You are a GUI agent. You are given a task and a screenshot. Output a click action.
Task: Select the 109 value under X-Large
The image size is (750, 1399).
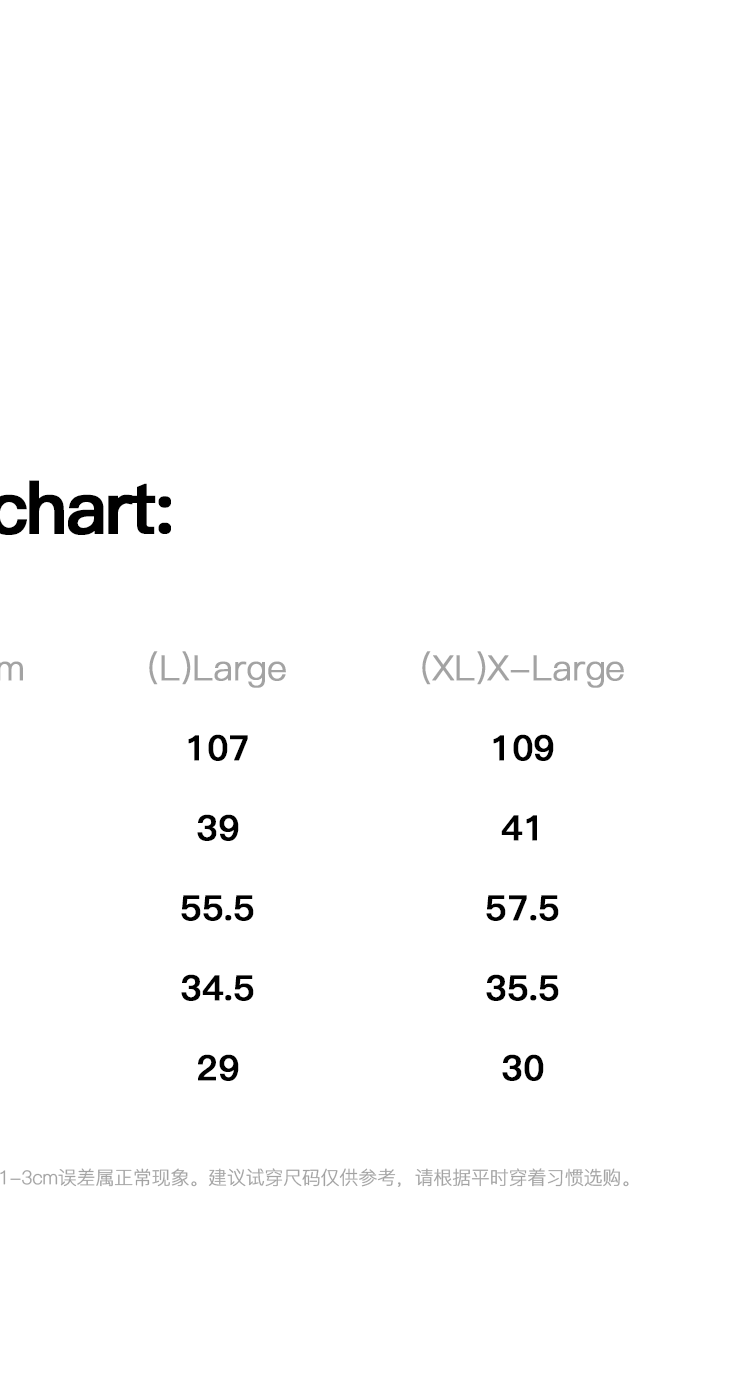pos(522,748)
